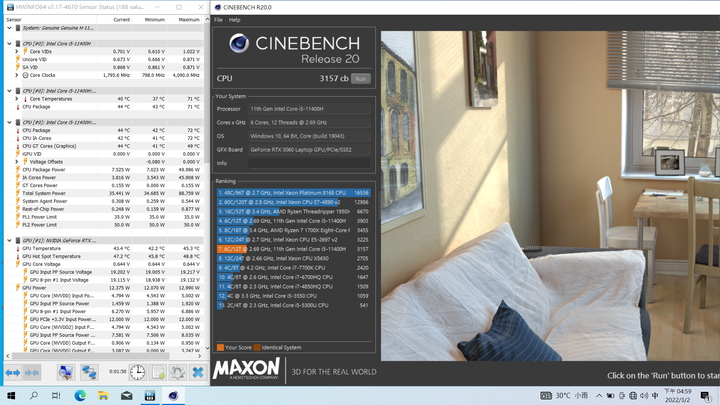The height and width of the screenshot is (405, 720).
Task: Collapse GPU [#1] NVIDIA GeForce RTX group
Action: pyautogui.click(x=9, y=240)
